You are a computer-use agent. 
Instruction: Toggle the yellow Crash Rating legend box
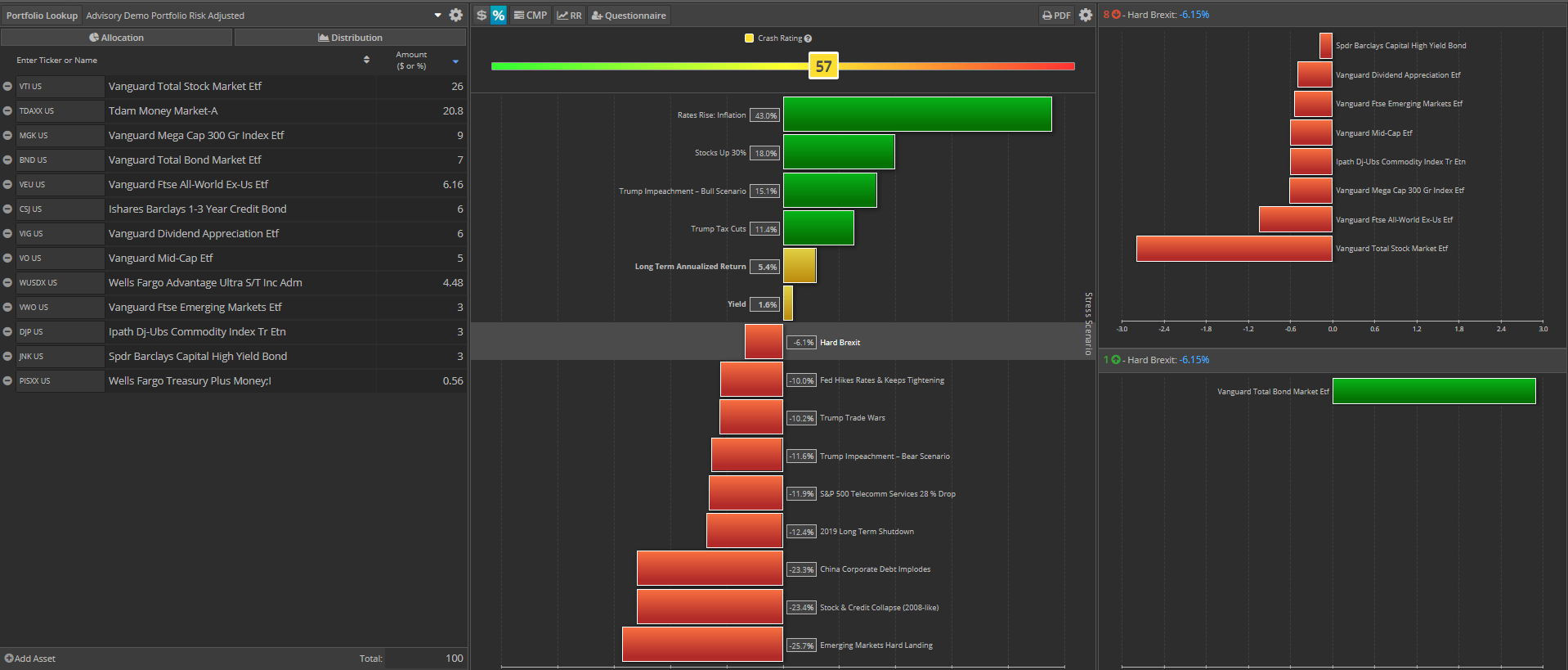[x=749, y=38]
